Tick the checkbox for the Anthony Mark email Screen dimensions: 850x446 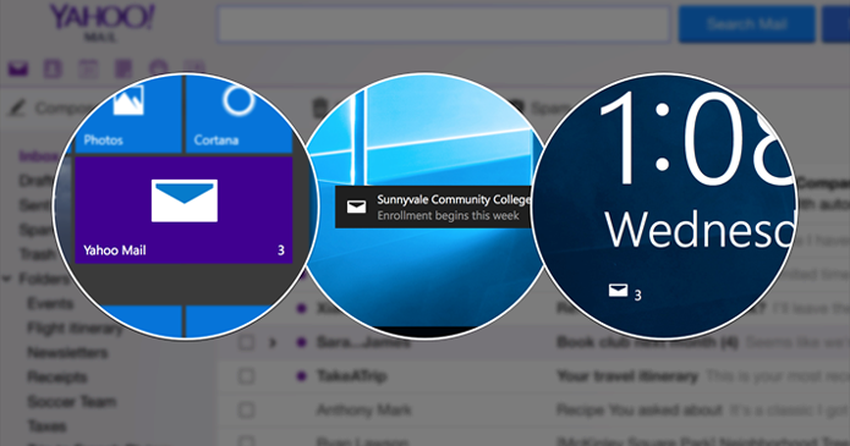click(x=246, y=410)
